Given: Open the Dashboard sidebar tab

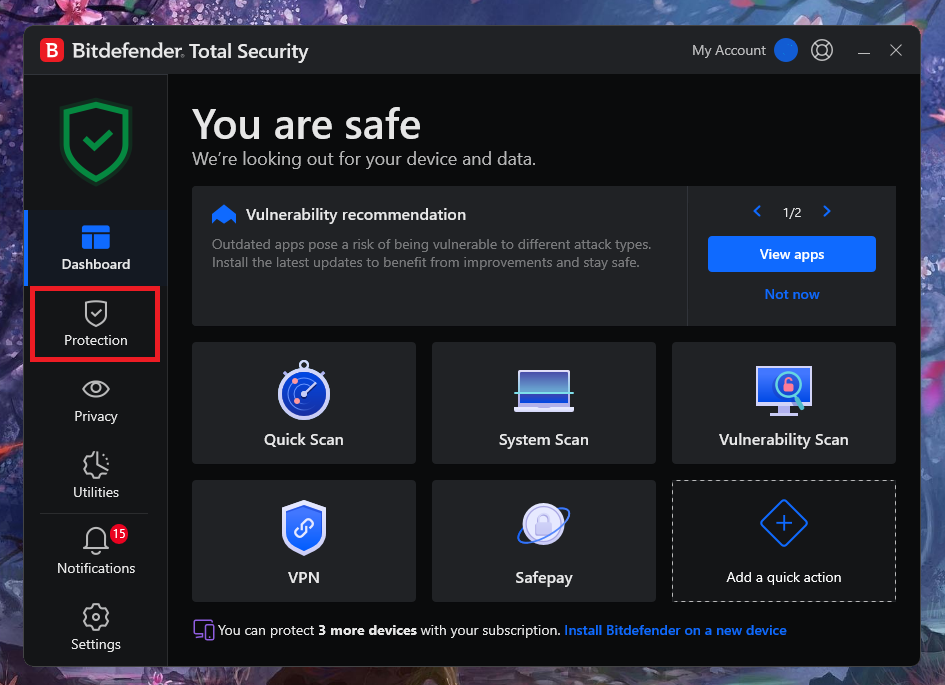Looking at the screenshot, I should pos(96,248).
